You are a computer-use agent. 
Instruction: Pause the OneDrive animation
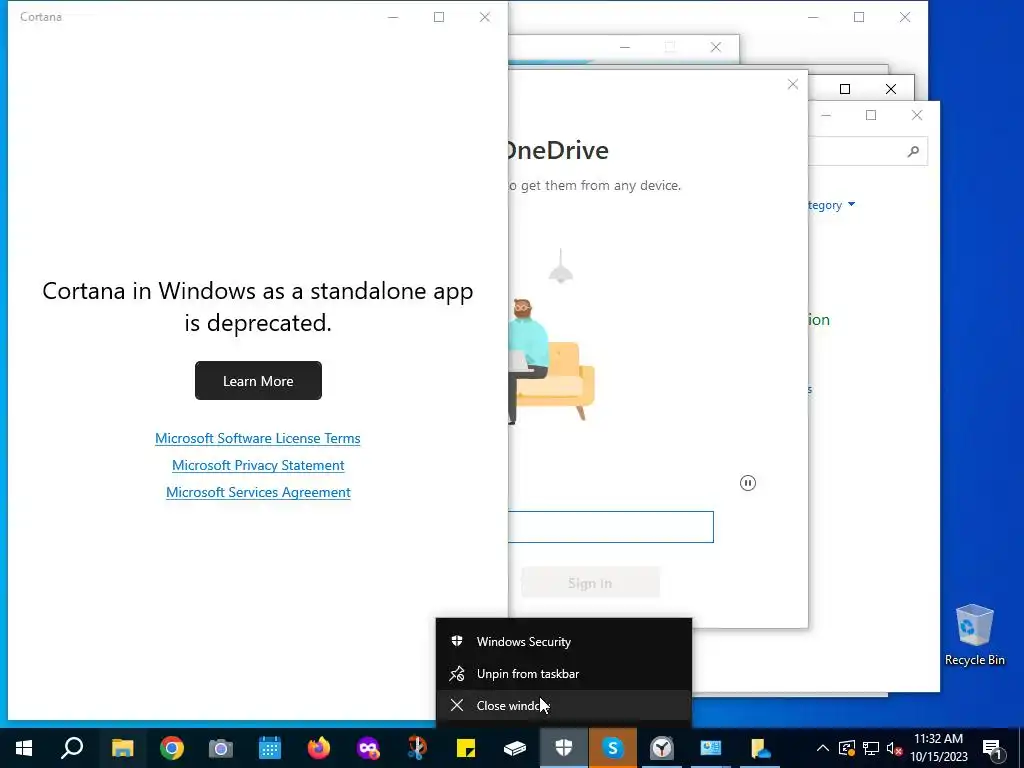coord(748,483)
